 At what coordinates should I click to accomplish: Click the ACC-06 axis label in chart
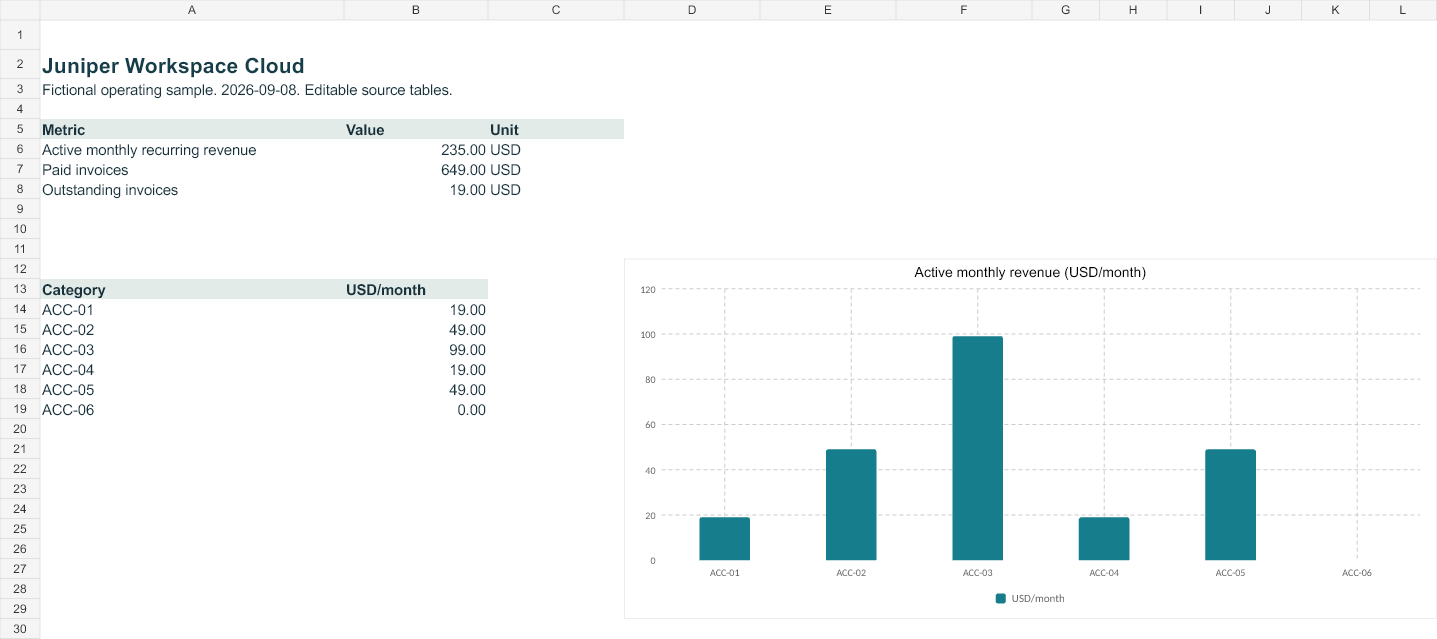tap(1357, 573)
